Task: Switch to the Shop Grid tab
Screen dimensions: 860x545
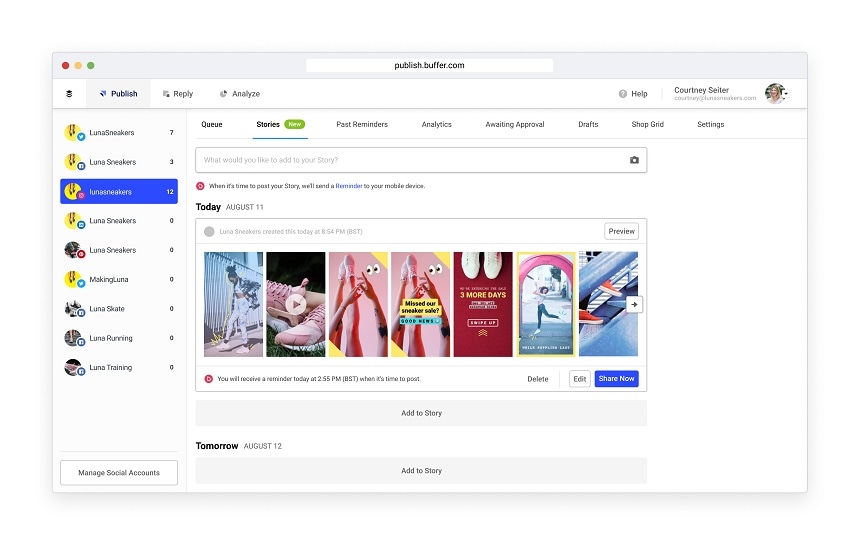Action: point(648,124)
